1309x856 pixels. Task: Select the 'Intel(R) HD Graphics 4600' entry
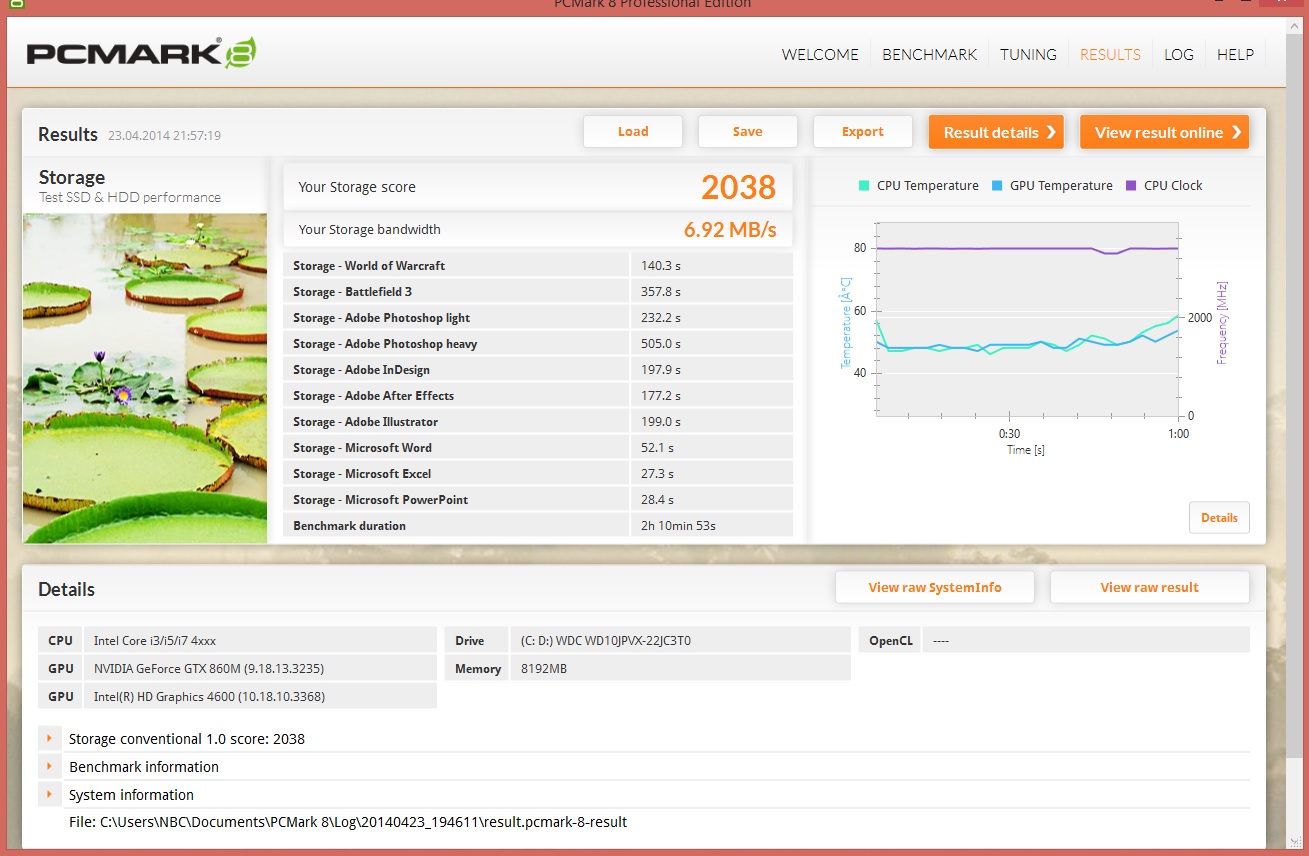[x=209, y=697]
